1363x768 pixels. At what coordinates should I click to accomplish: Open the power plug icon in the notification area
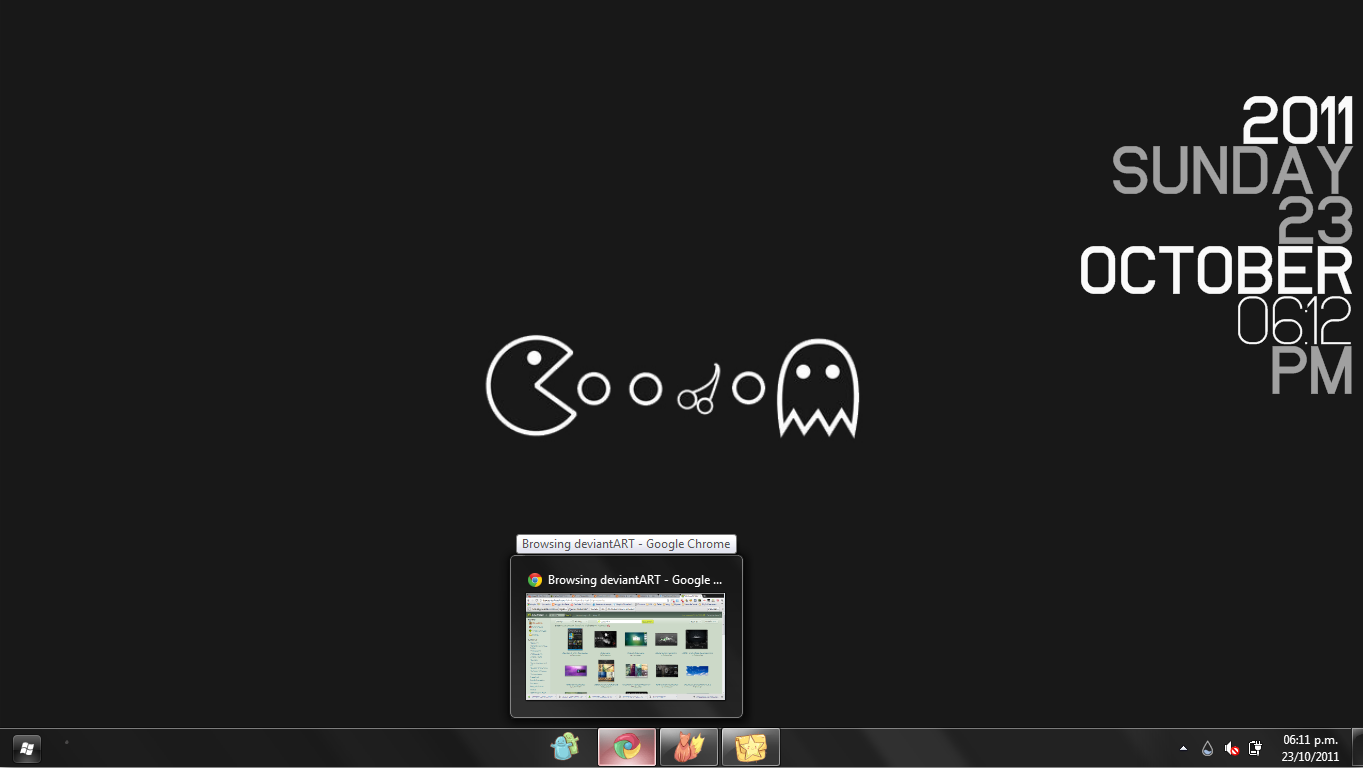(1255, 747)
